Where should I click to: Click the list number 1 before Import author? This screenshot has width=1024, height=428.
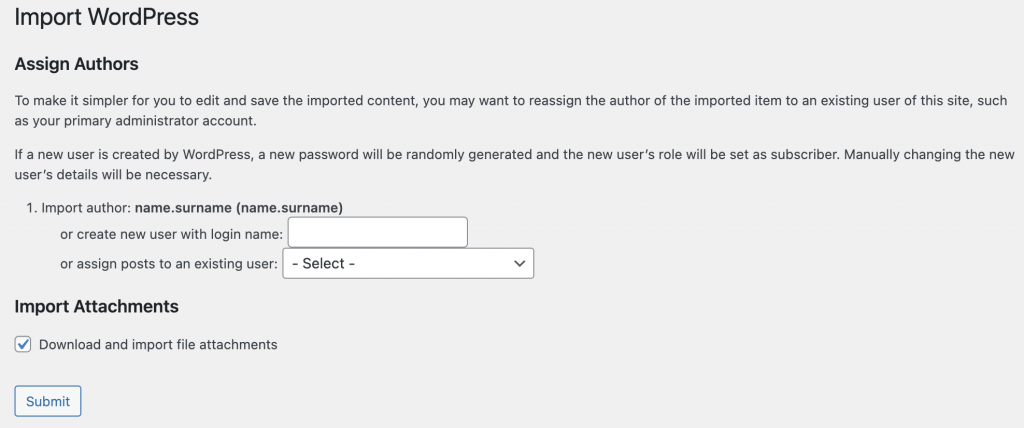pos(30,208)
